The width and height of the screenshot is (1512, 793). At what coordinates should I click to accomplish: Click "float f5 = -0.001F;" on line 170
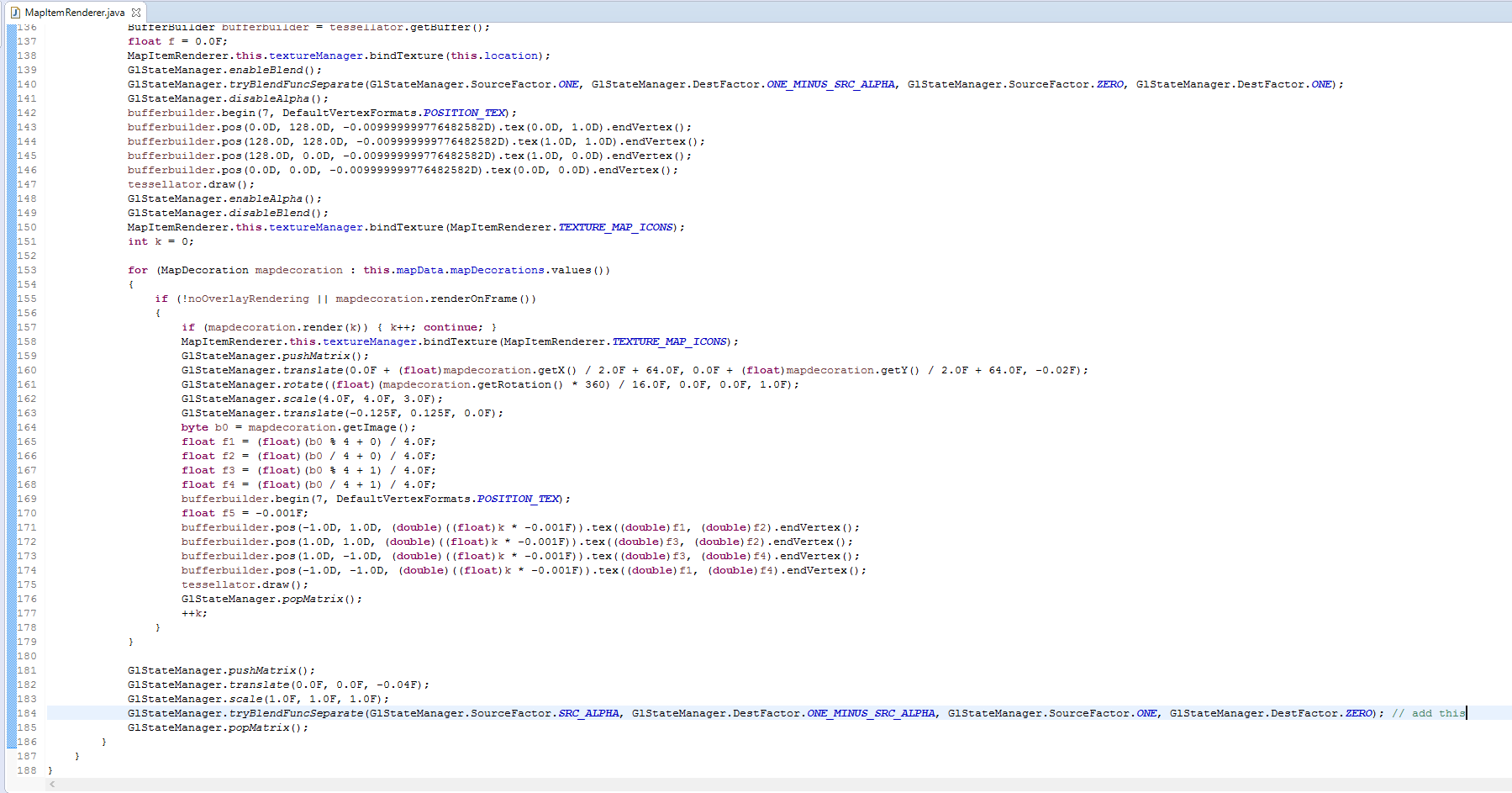(245, 513)
